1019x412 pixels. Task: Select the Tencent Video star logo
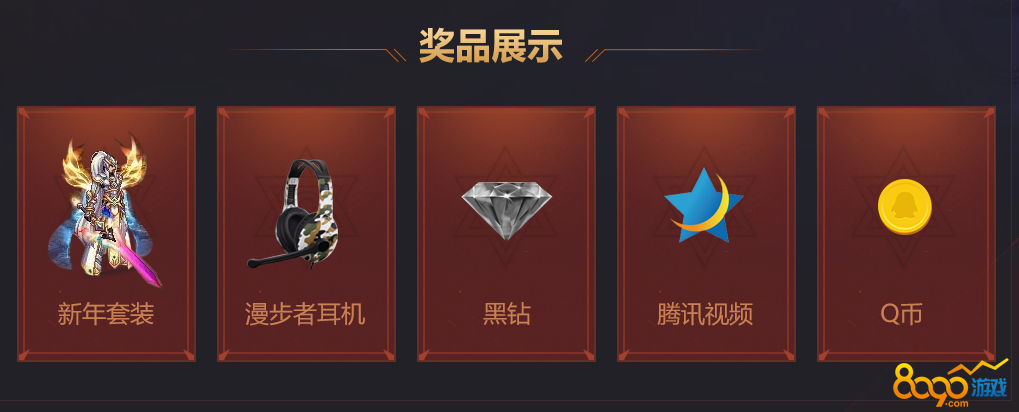click(703, 205)
